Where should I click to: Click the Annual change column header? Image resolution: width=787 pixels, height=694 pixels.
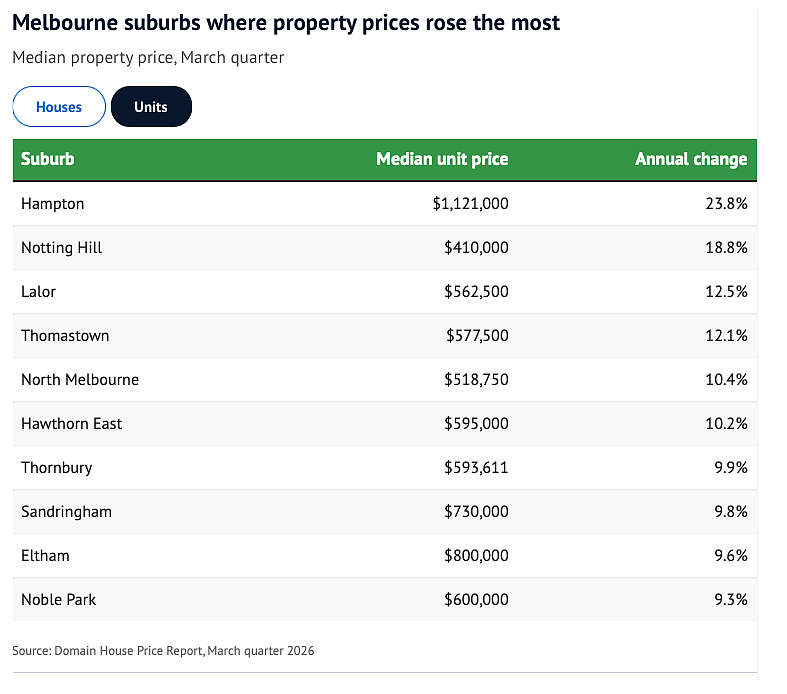(691, 159)
